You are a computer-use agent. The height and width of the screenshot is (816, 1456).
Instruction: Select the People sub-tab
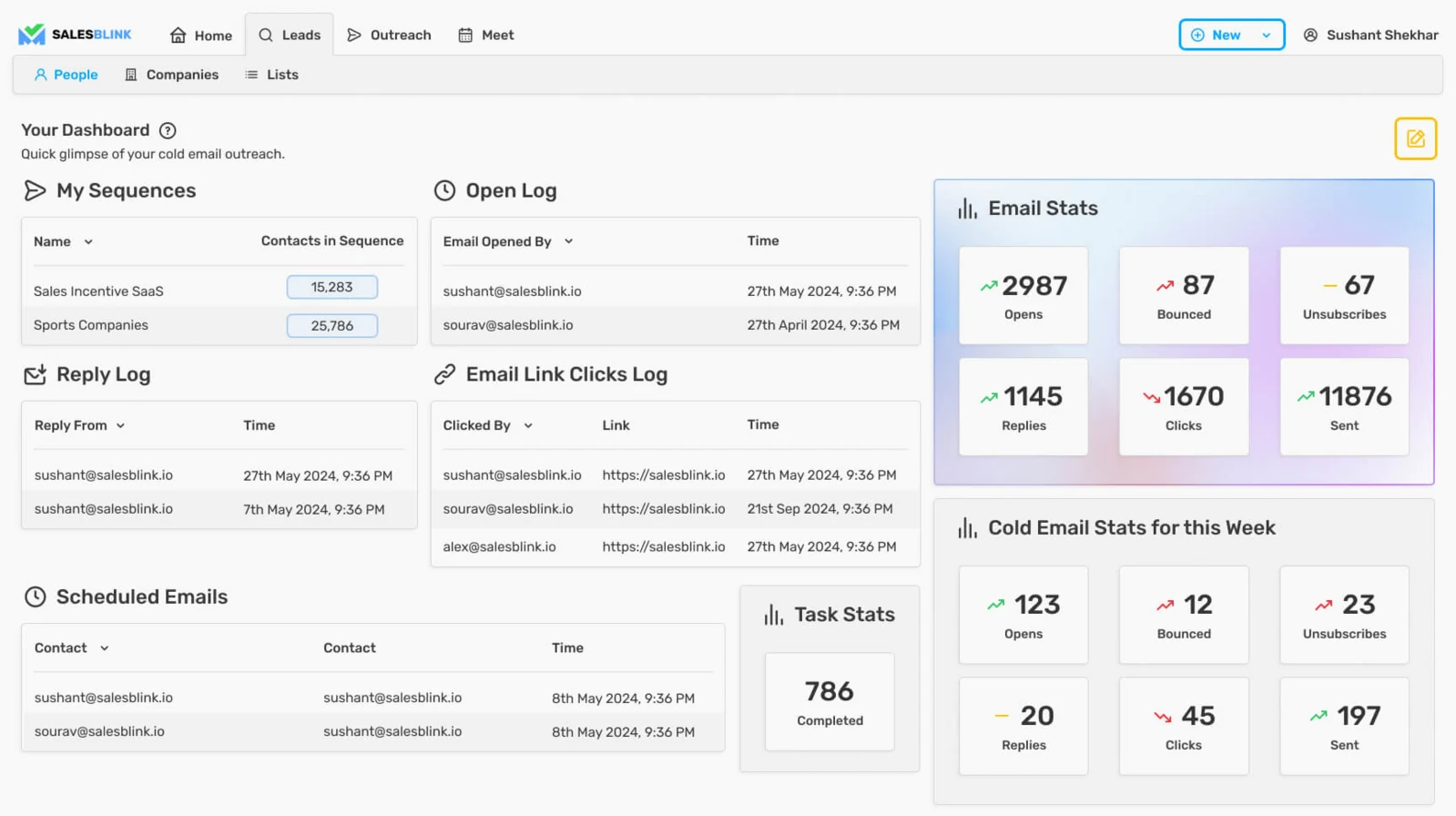pyautogui.click(x=66, y=75)
